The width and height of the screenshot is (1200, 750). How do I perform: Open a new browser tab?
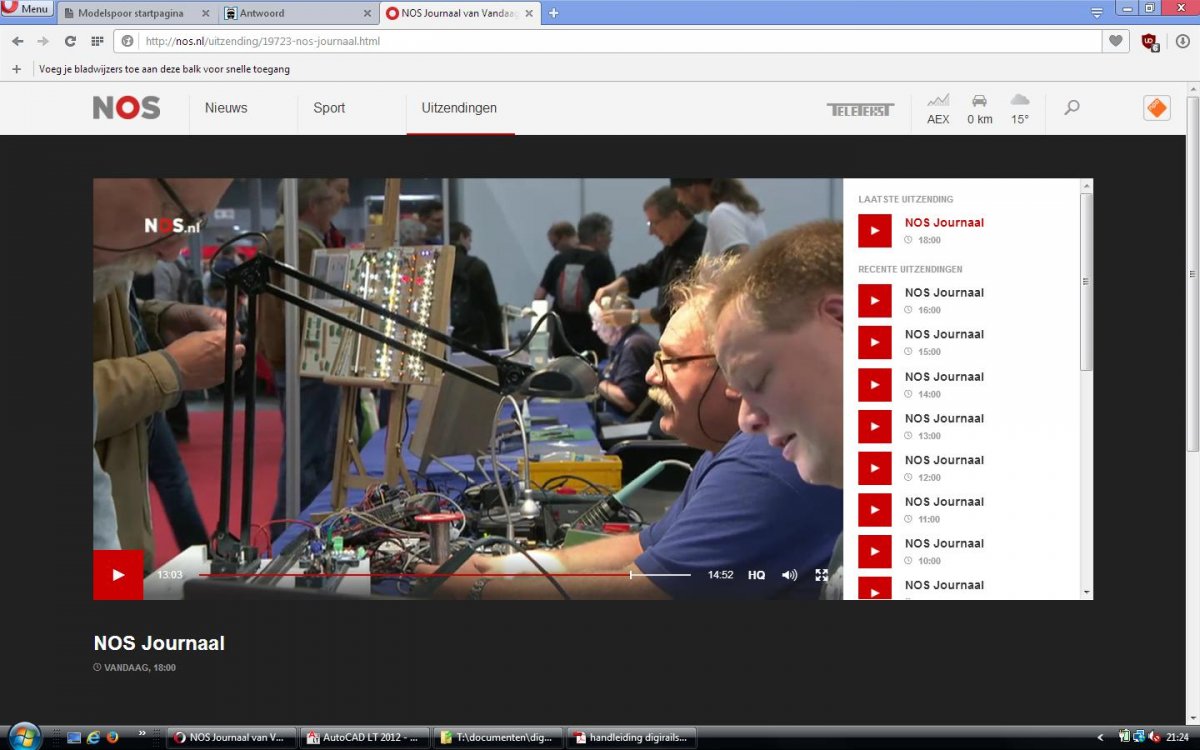coord(554,13)
